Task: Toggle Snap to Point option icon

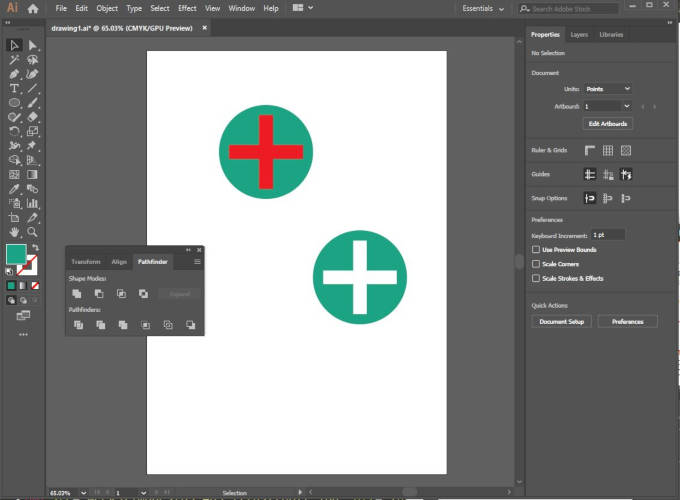Action: (590, 198)
